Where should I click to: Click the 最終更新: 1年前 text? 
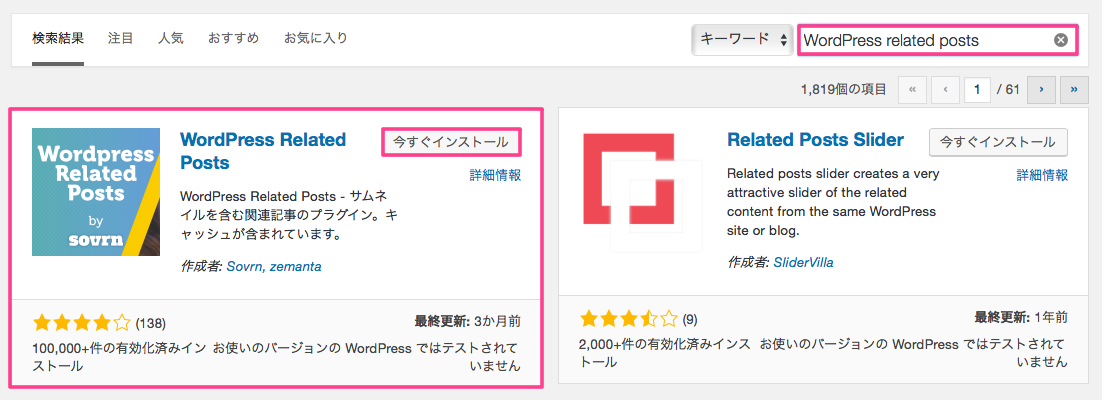1021,317
